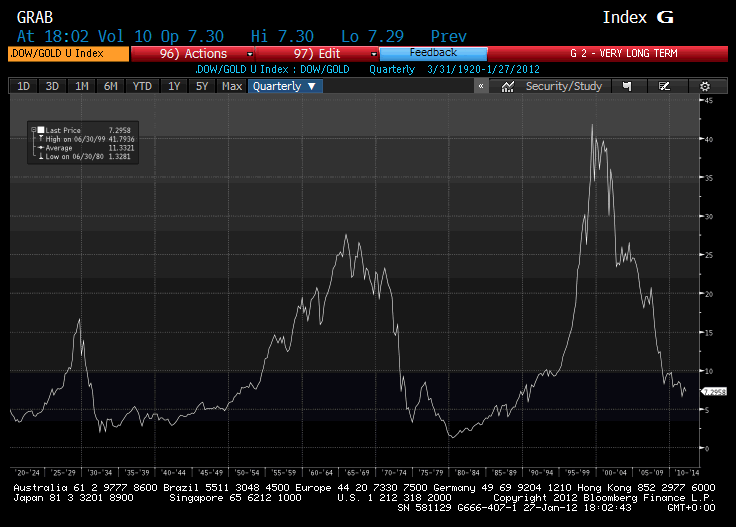Image resolution: width=736 pixels, height=527 pixels.
Task: Expand the 97) Edit dropdown
Action: (318, 53)
